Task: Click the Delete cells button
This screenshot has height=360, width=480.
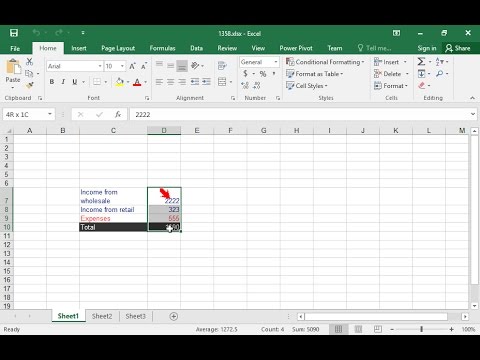Action: click(x=391, y=74)
